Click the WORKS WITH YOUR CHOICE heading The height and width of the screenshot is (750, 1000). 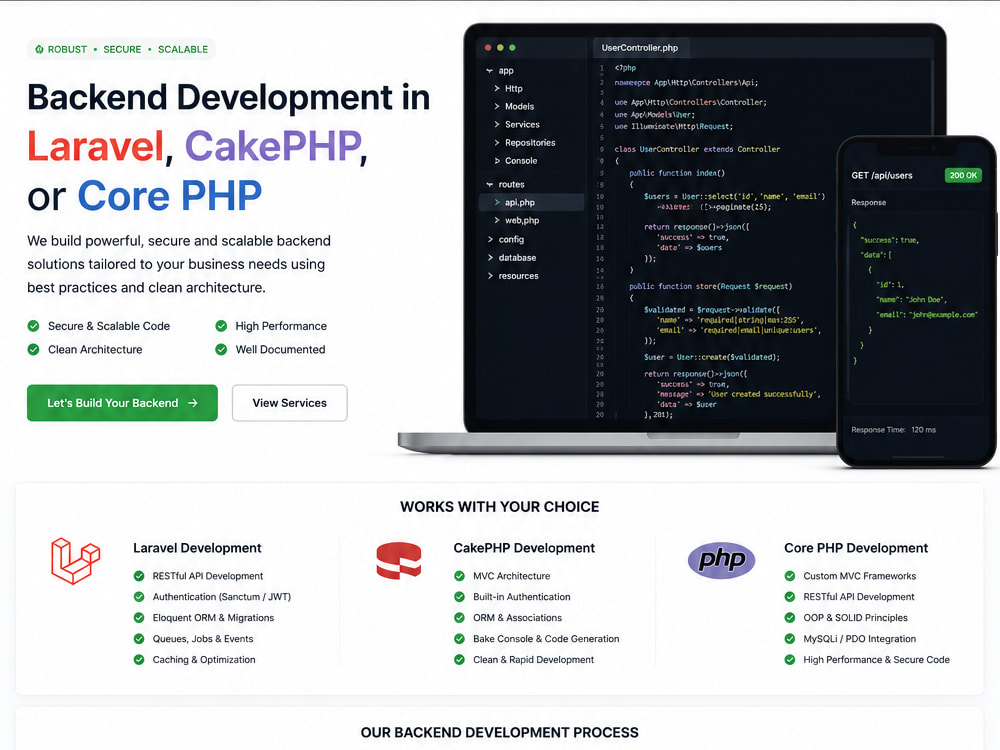click(x=499, y=507)
